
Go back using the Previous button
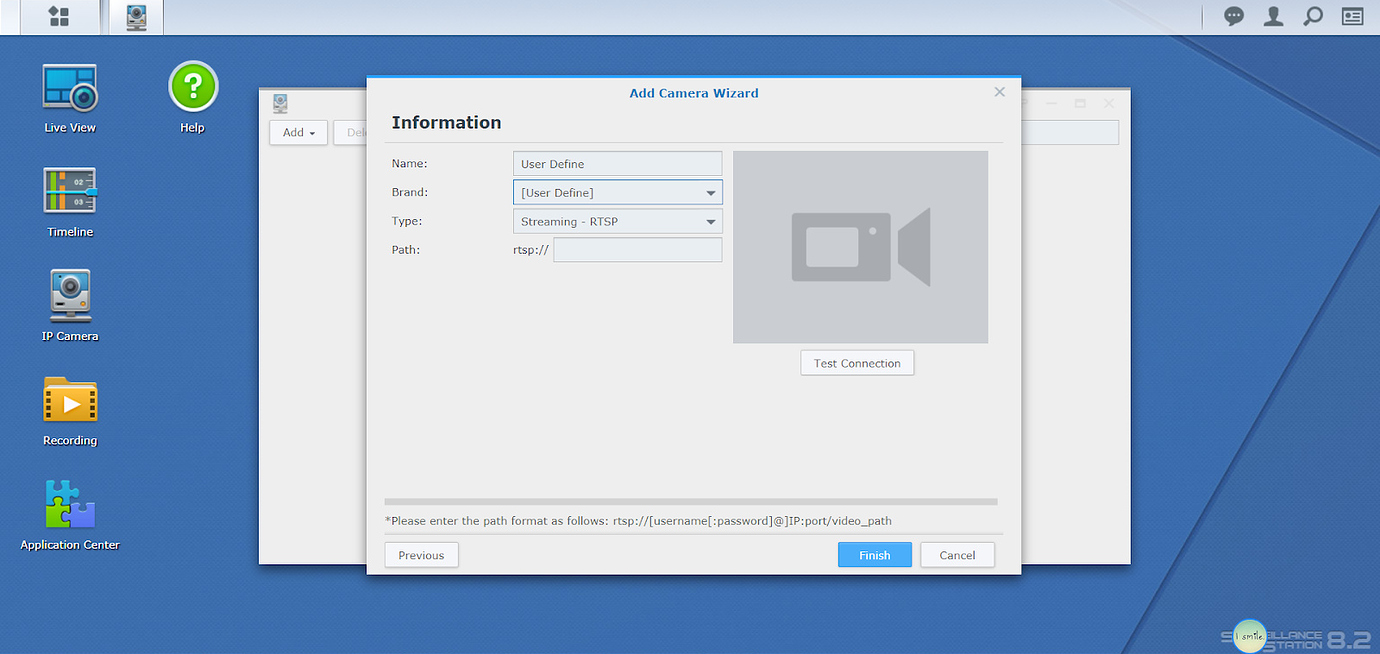point(421,554)
